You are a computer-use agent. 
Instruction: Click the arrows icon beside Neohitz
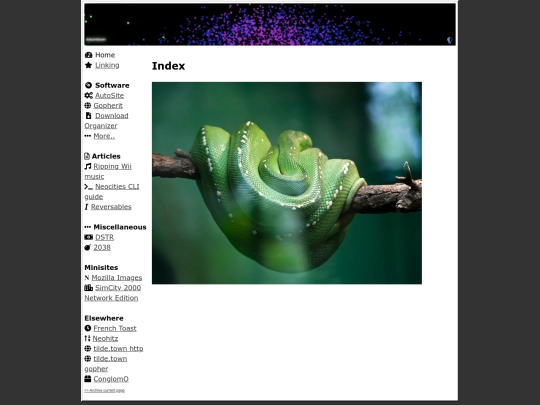pyautogui.click(x=87, y=338)
